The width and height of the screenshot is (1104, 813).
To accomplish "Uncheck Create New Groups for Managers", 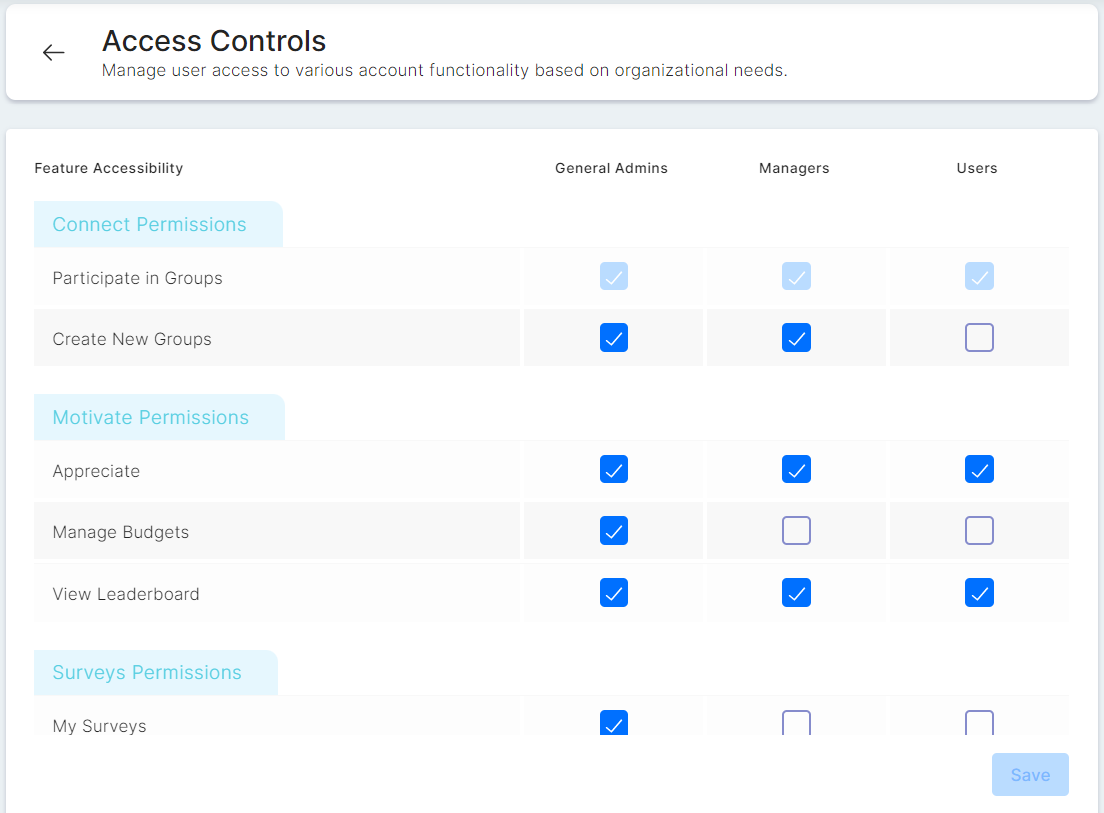I will (796, 338).
